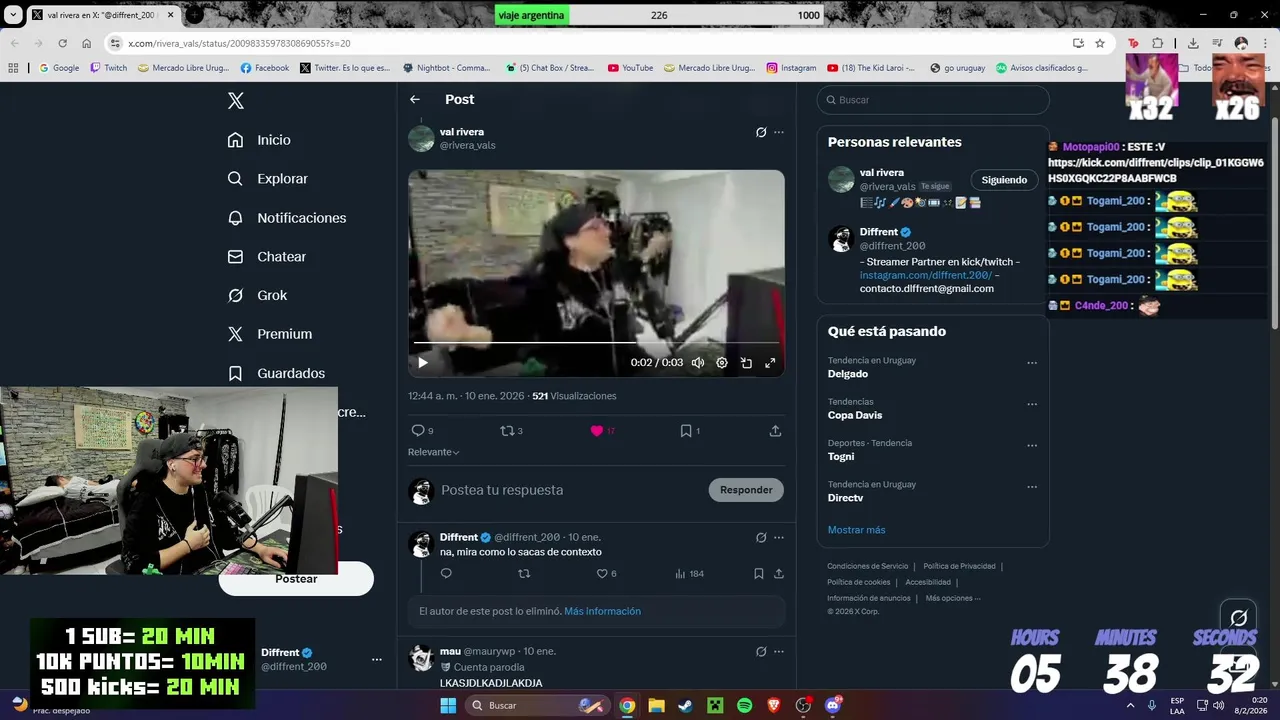This screenshot has width=1280, height=720.
Task: Open Grok icon on val rivera post
Action: pos(761,132)
